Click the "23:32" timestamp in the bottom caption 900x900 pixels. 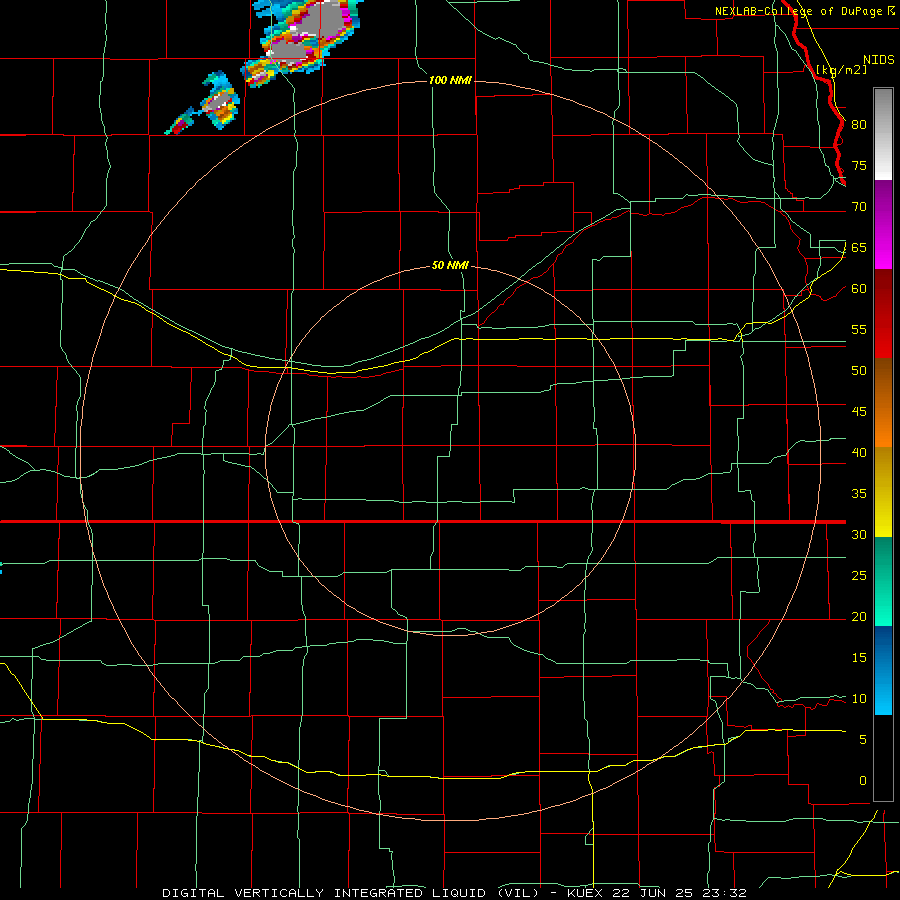point(723,893)
